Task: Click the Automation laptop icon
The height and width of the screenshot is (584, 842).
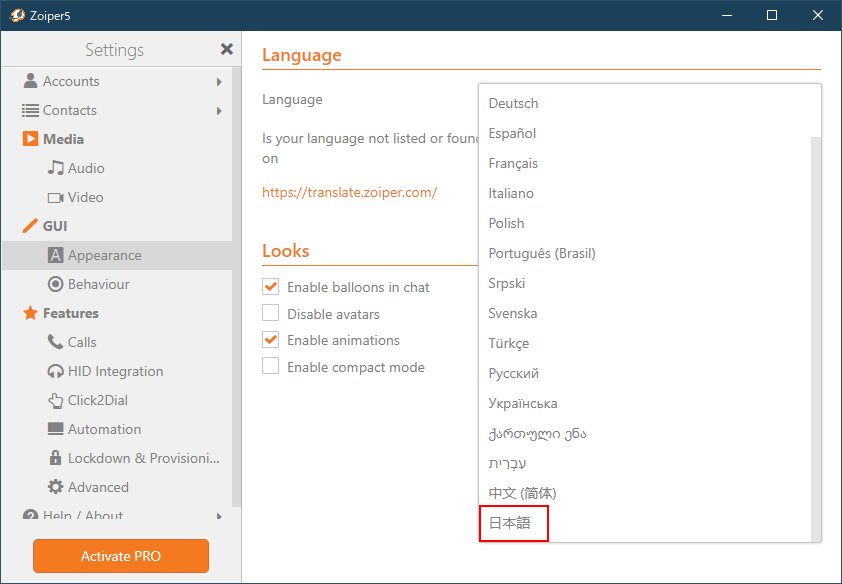Action: pos(55,429)
